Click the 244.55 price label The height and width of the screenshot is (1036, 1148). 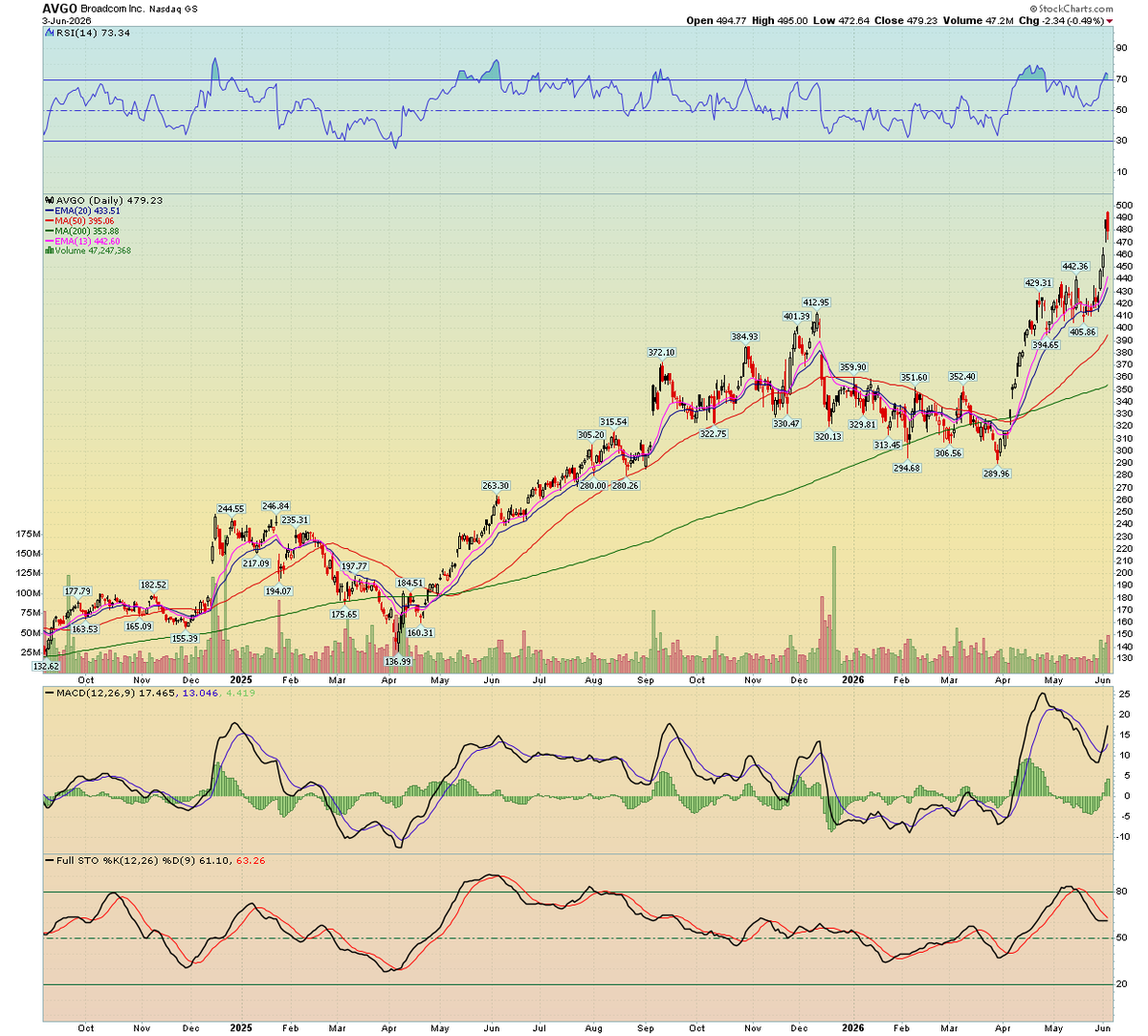click(x=232, y=509)
